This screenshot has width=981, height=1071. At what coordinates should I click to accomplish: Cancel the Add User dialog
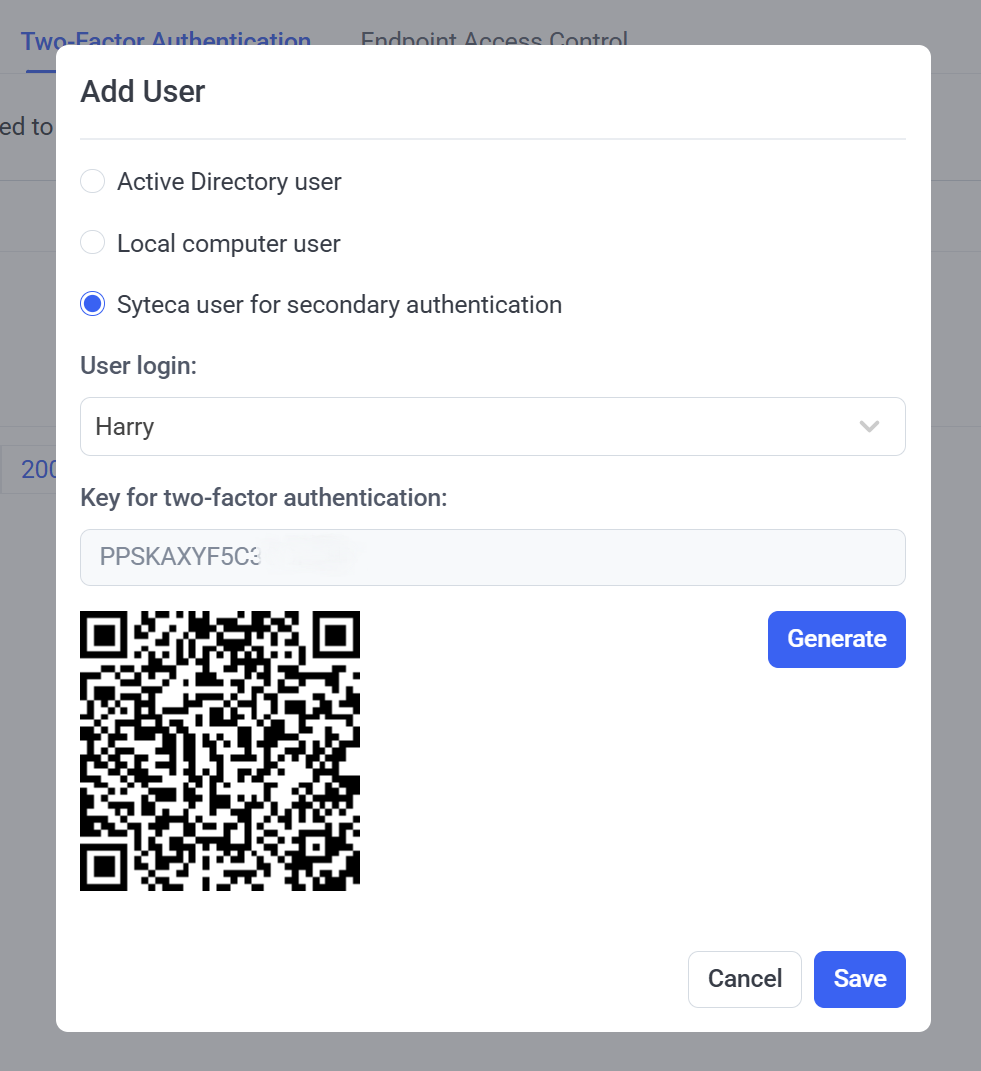click(745, 979)
